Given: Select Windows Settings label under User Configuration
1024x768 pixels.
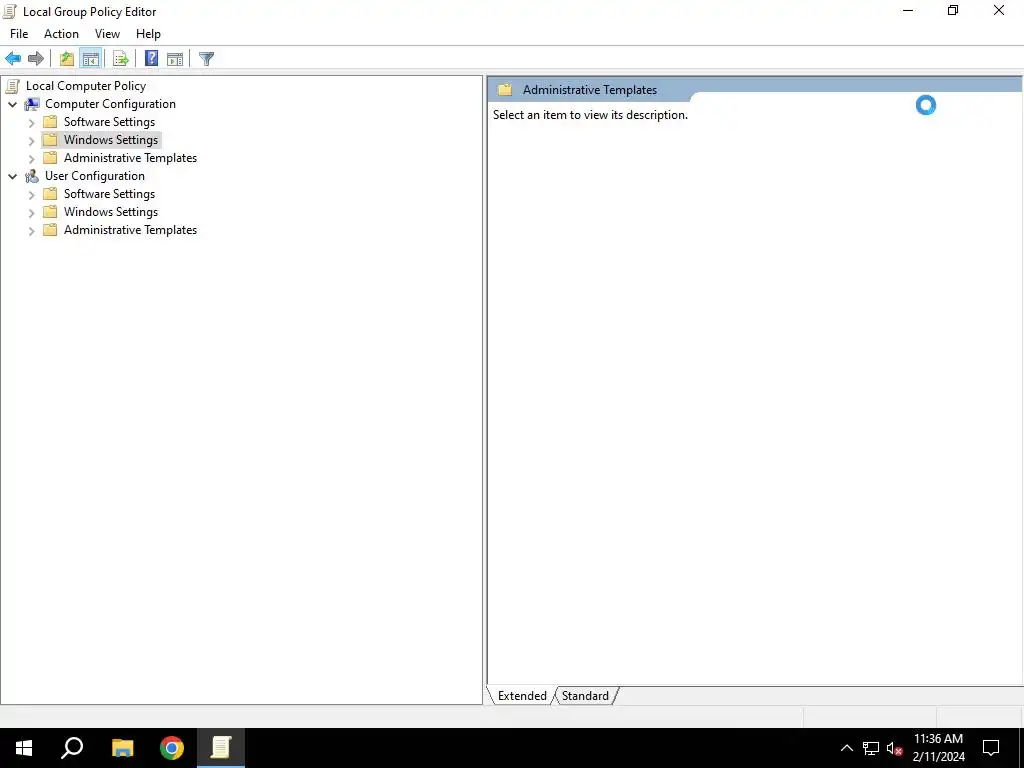Looking at the screenshot, I should pyautogui.click(x=110, y=212).
